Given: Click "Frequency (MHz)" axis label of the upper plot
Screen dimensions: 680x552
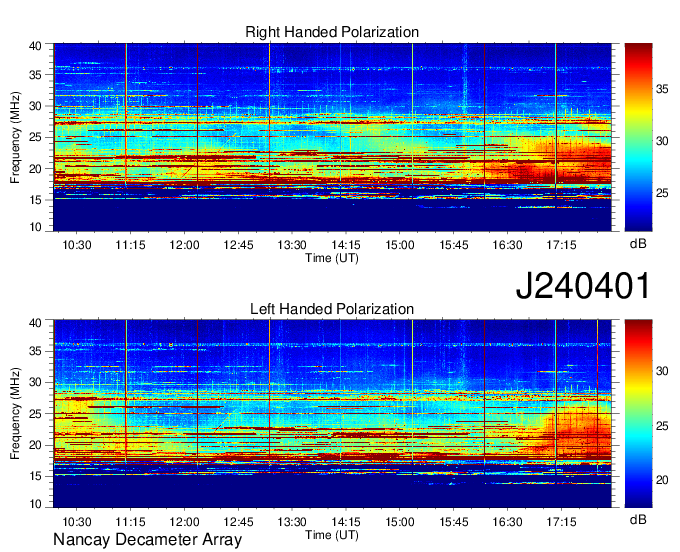Looking at the screenshot, I should [15, 137].
